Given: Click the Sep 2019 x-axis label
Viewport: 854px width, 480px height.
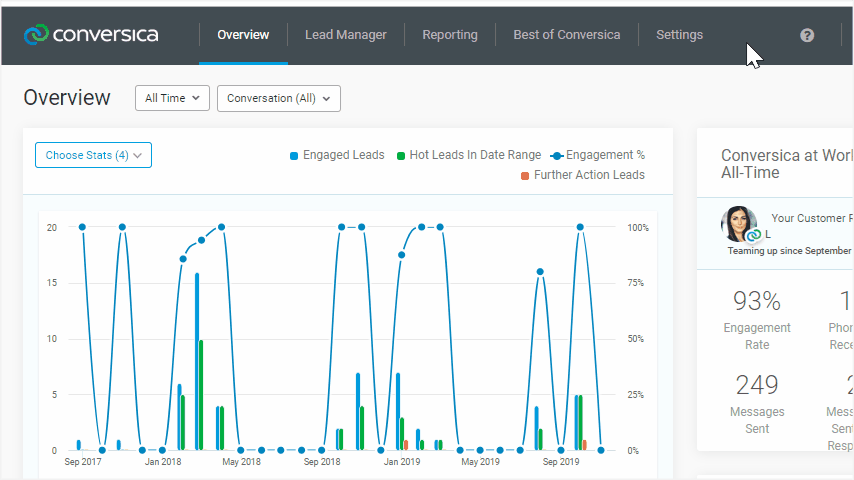Looking at the screenshot, I should 560,461.
